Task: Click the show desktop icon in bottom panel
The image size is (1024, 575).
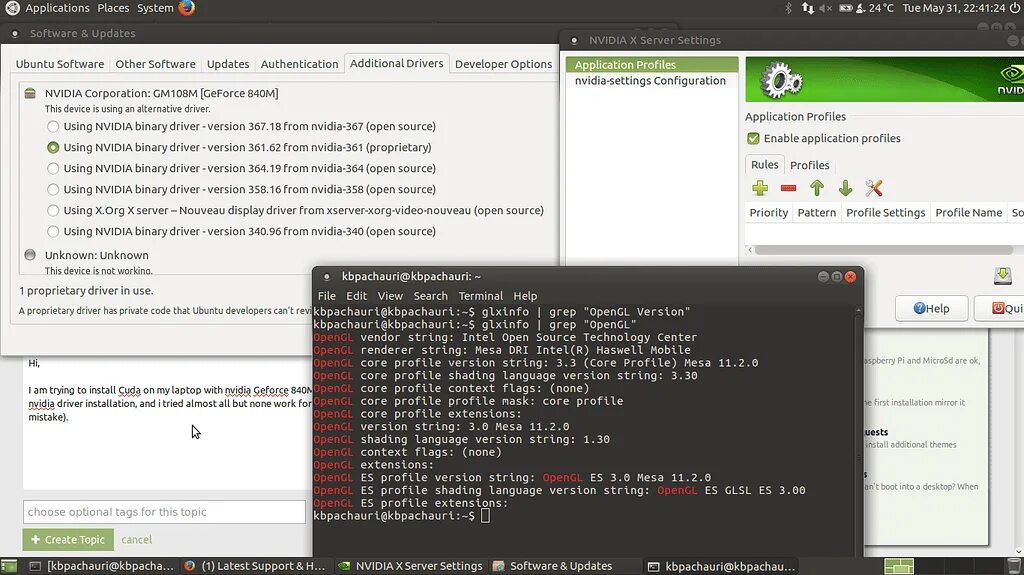Action: [8, 566]
